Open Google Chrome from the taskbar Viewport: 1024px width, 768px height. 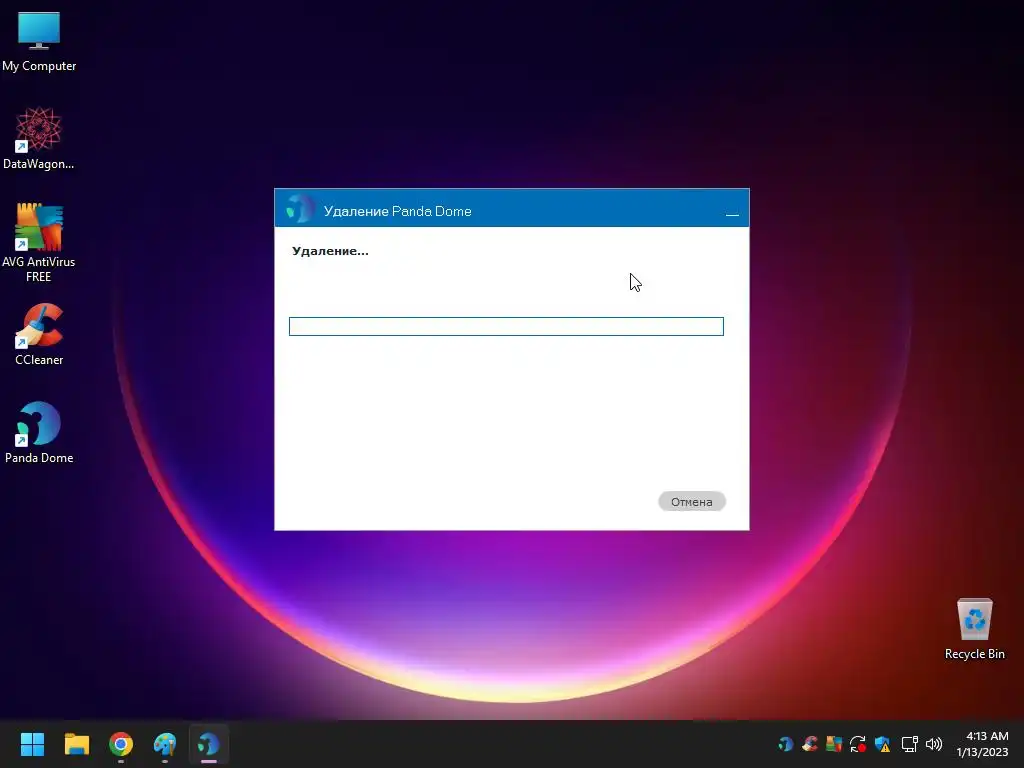point(121,744)
